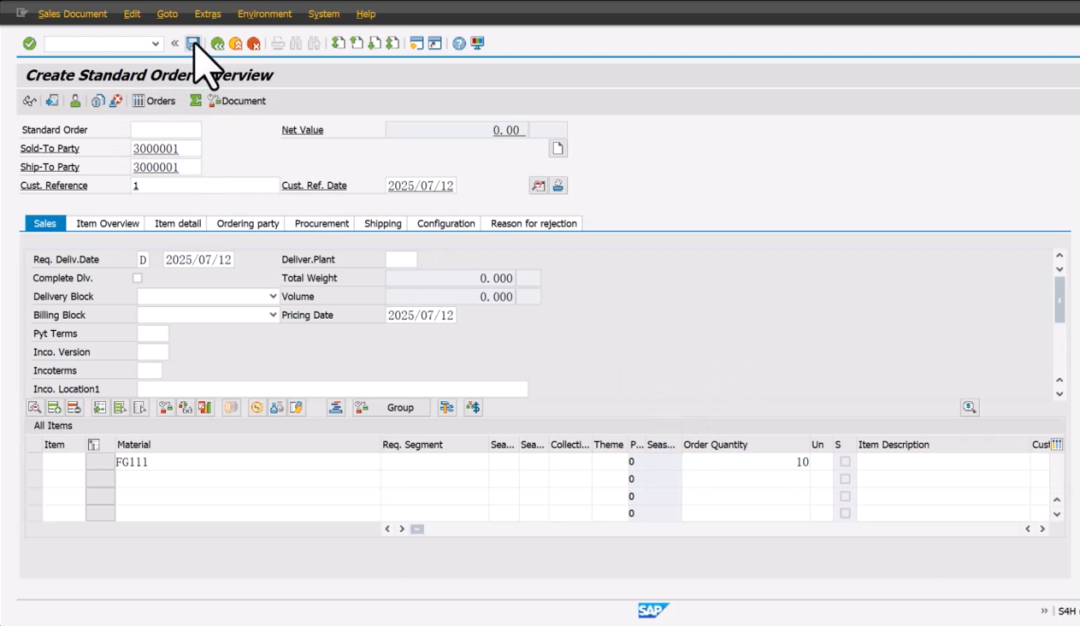Open the Edit menu

point(132,14)
